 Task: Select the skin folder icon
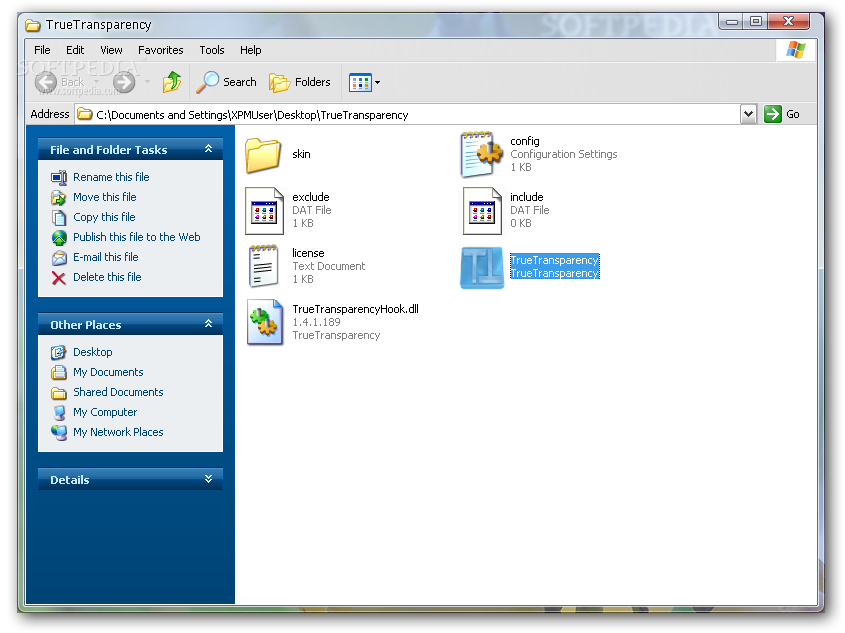pos(264,155)
